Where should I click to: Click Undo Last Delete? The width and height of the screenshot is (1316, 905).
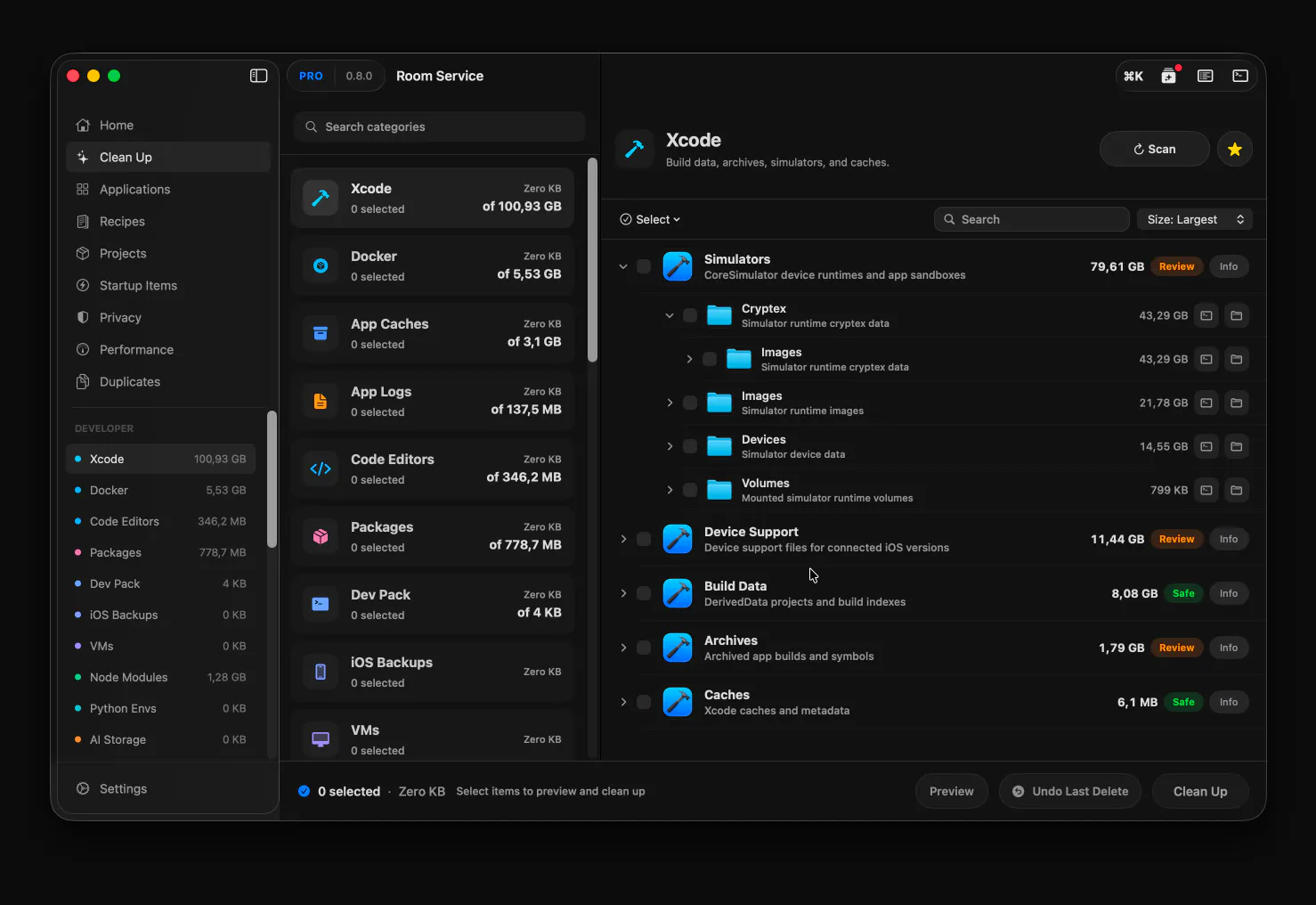tap(1070, 791)
